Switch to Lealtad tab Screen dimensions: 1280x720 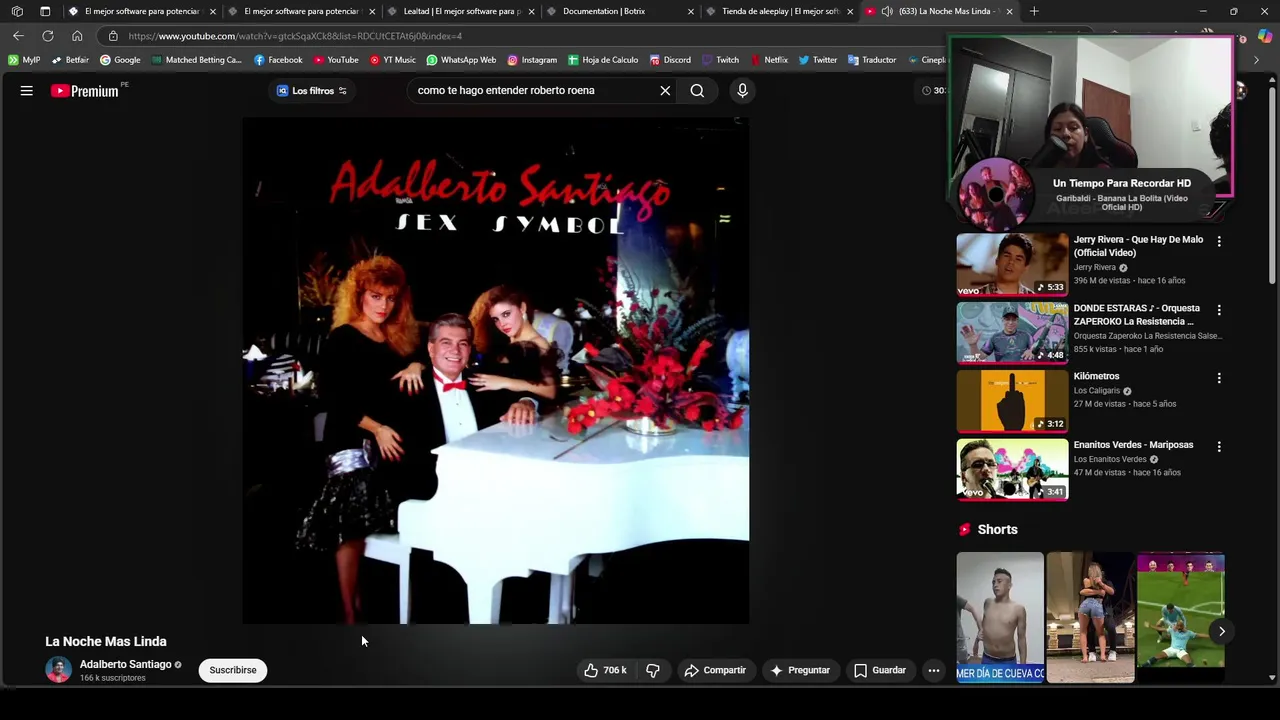pos(462,11)
